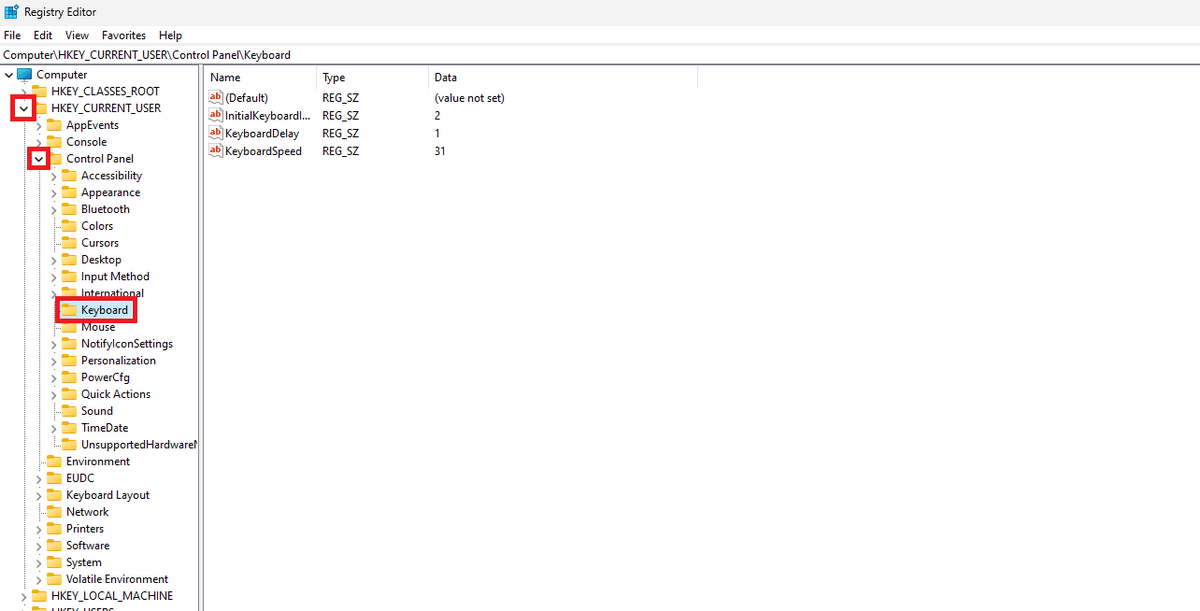Click the Sound folder icon
Screen dimensions: 1200x611
[69, 411]
